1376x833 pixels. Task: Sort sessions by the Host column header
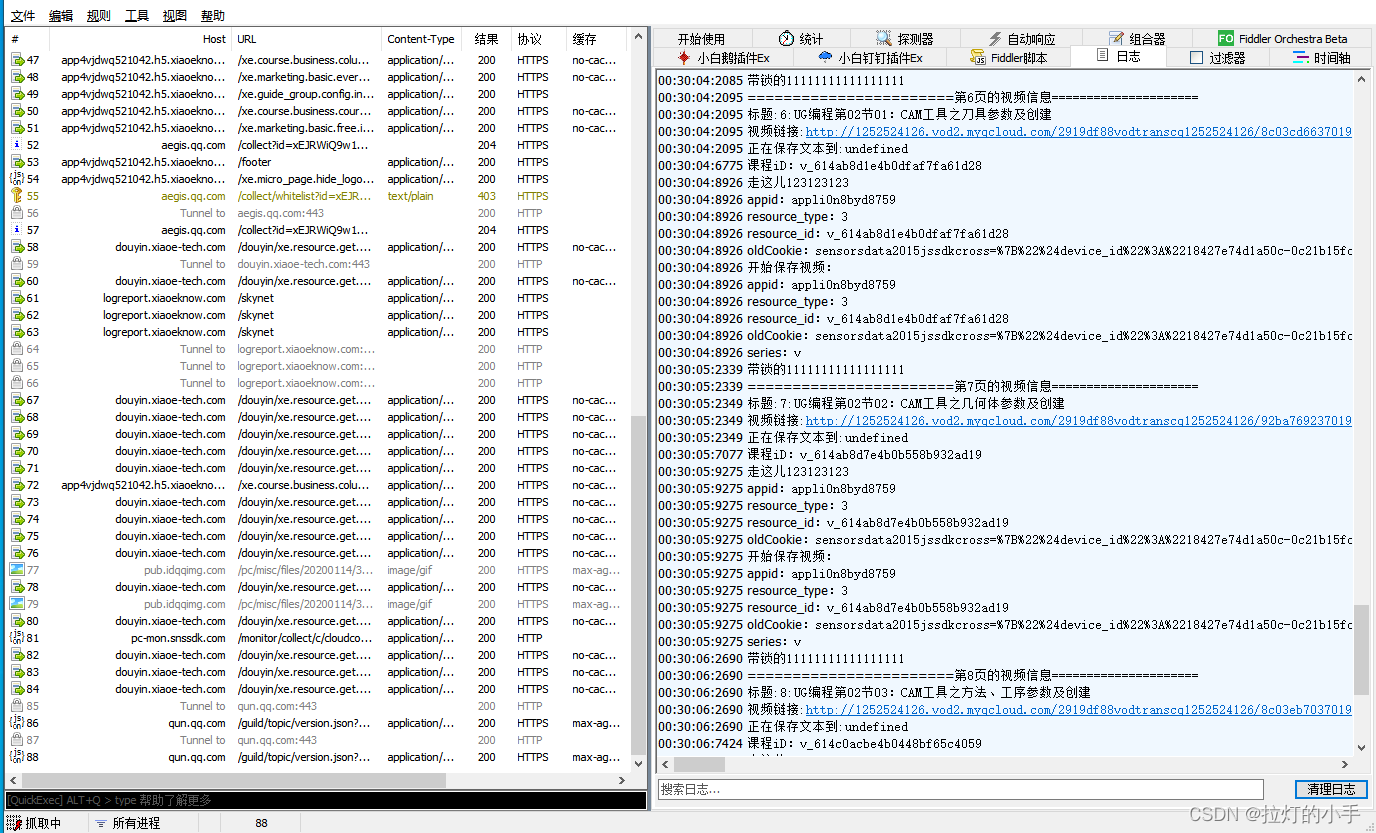pos(140,39)
